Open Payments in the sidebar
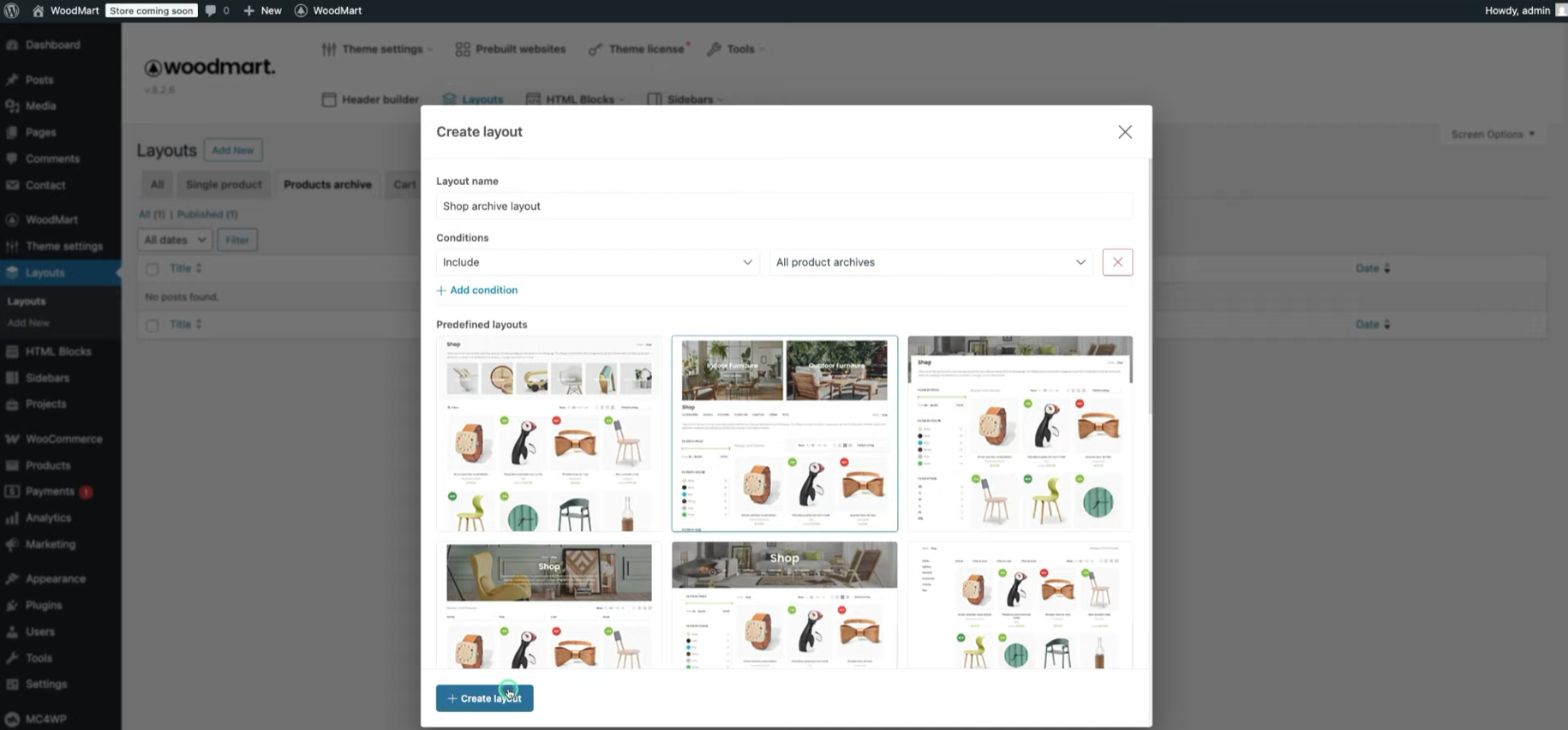The width and height of the screenshot is (1568, 730). pos(50,491)
